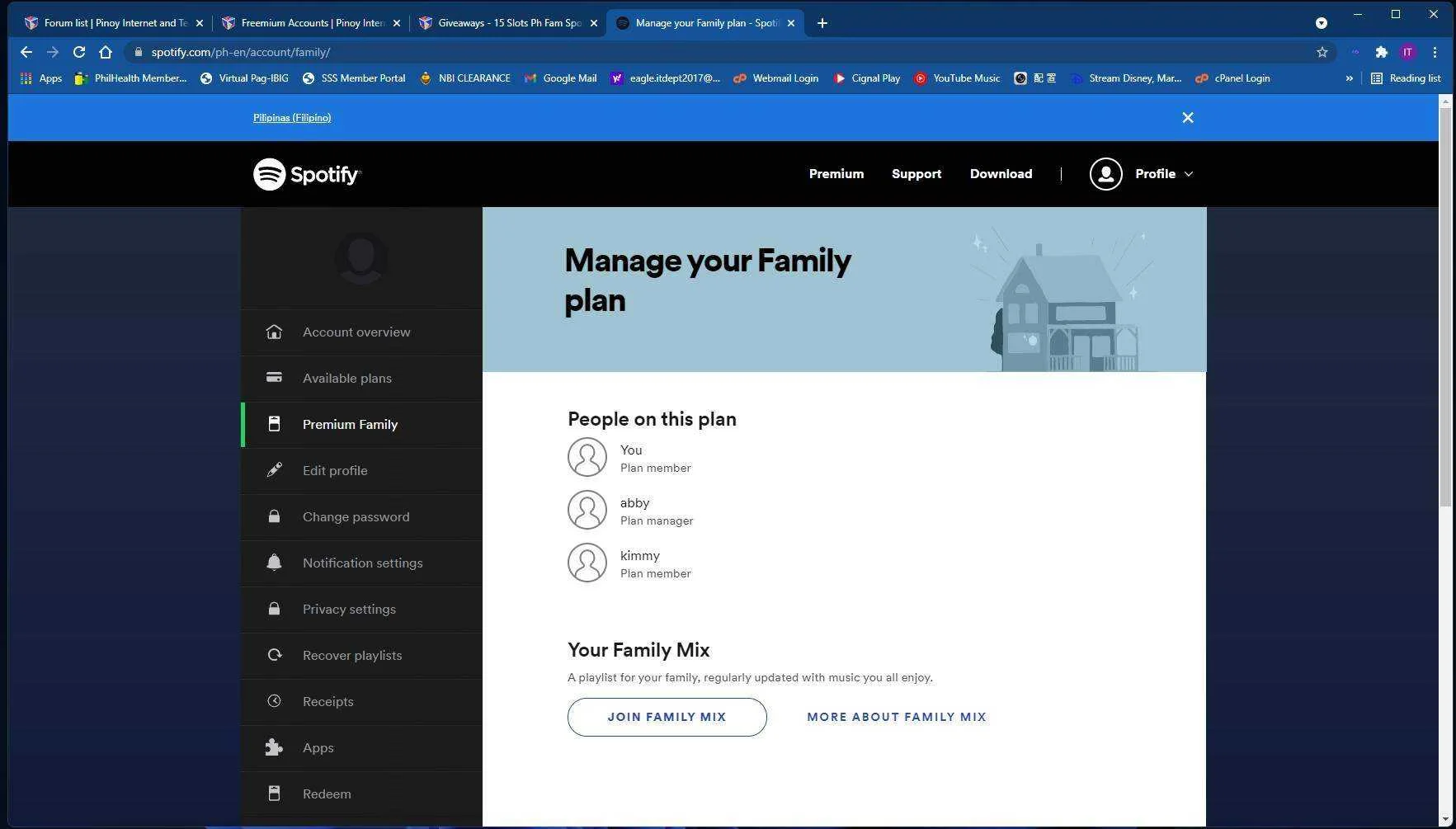Click the clock icon beside Receipts
1456x829 pixels.
(x=274, y=701)
